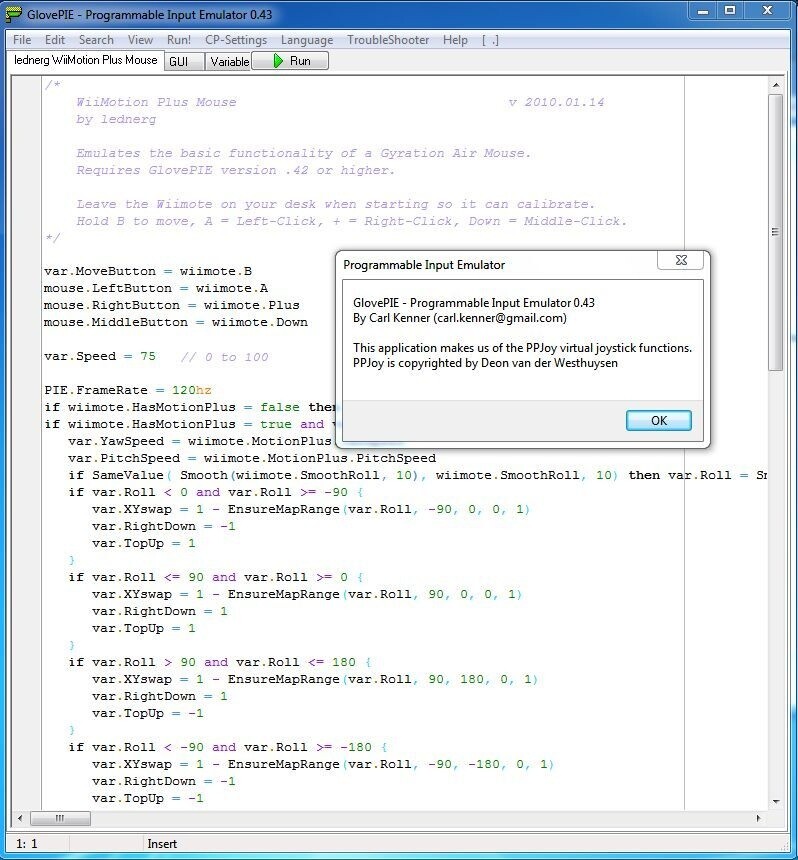Open the View menu

(140, 40)
